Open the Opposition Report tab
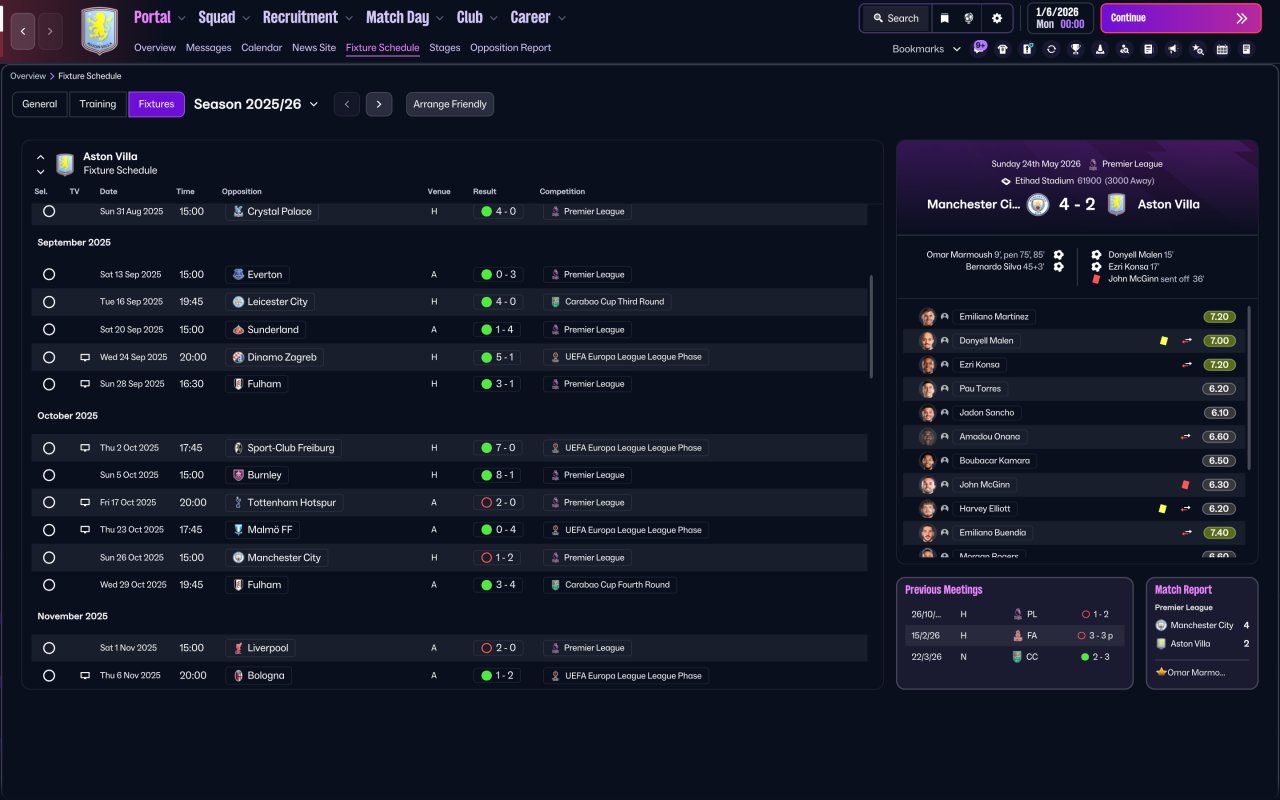Image resolution: width=1280 pixels, height=800 pixels. click(510, 48)
